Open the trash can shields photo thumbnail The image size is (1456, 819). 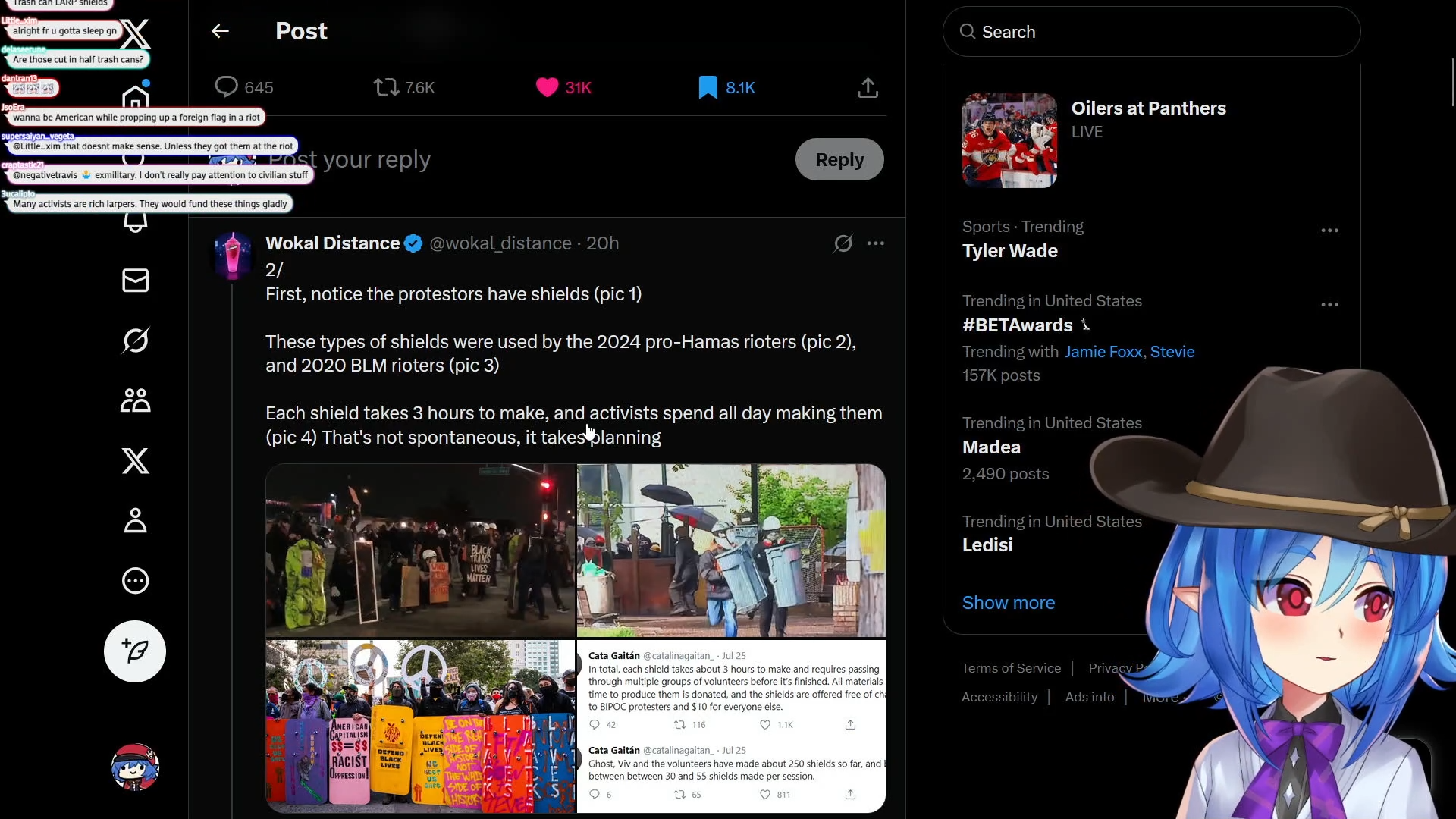(731, 551)
